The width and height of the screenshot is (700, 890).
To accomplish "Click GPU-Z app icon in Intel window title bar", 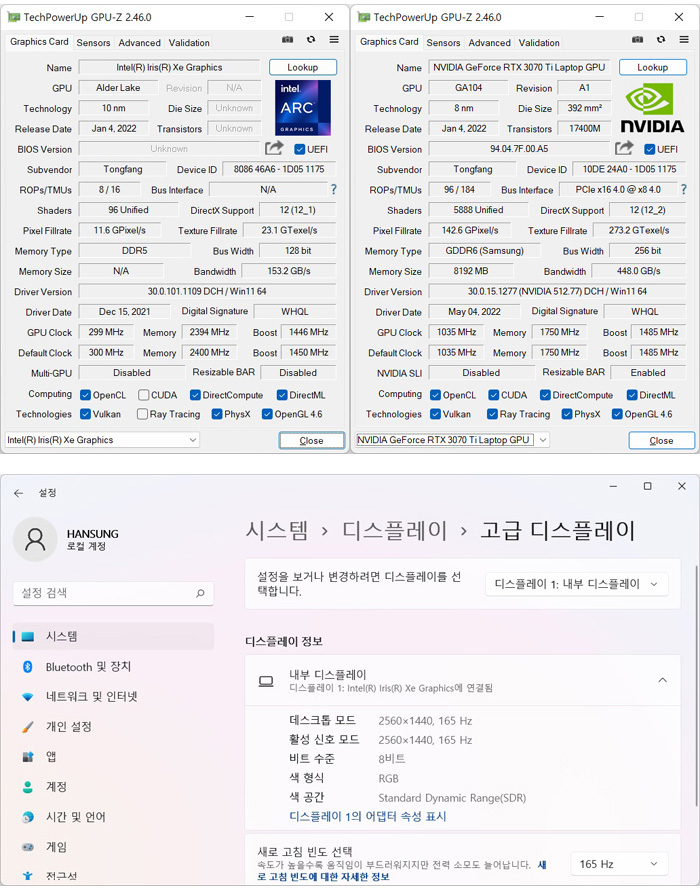I will tap(14, 17).
